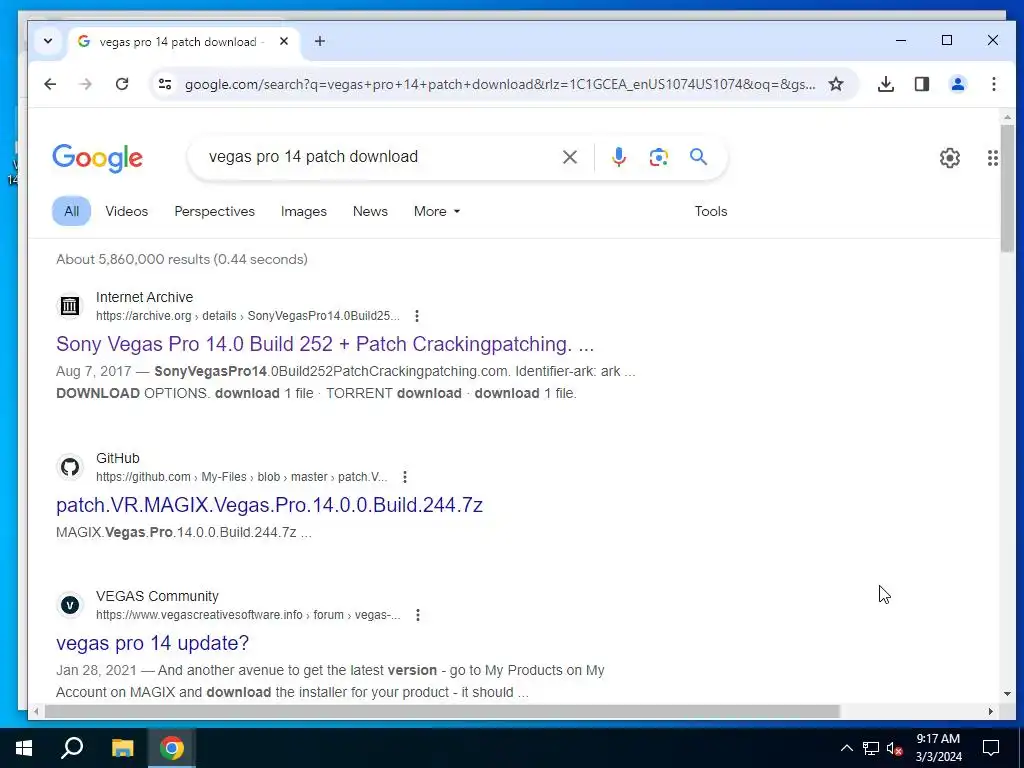Switch to Images results

304,212
